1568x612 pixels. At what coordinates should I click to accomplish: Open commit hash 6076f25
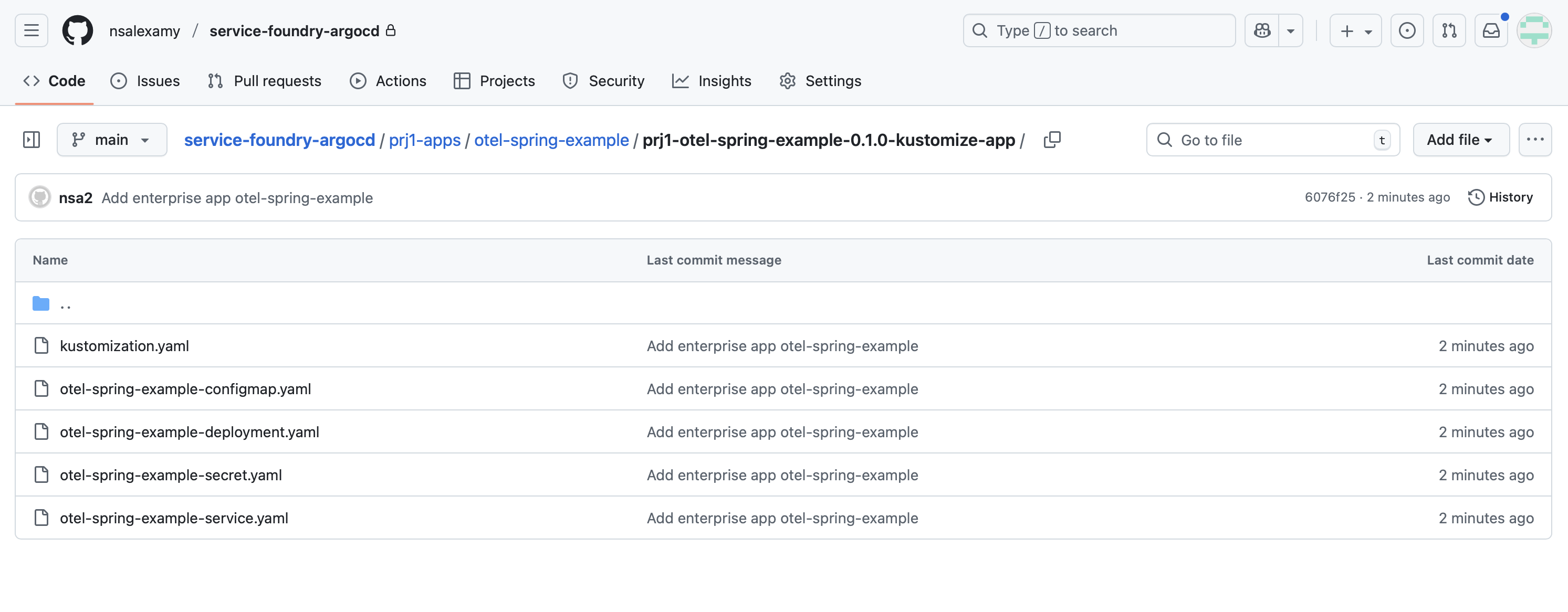1330,197
